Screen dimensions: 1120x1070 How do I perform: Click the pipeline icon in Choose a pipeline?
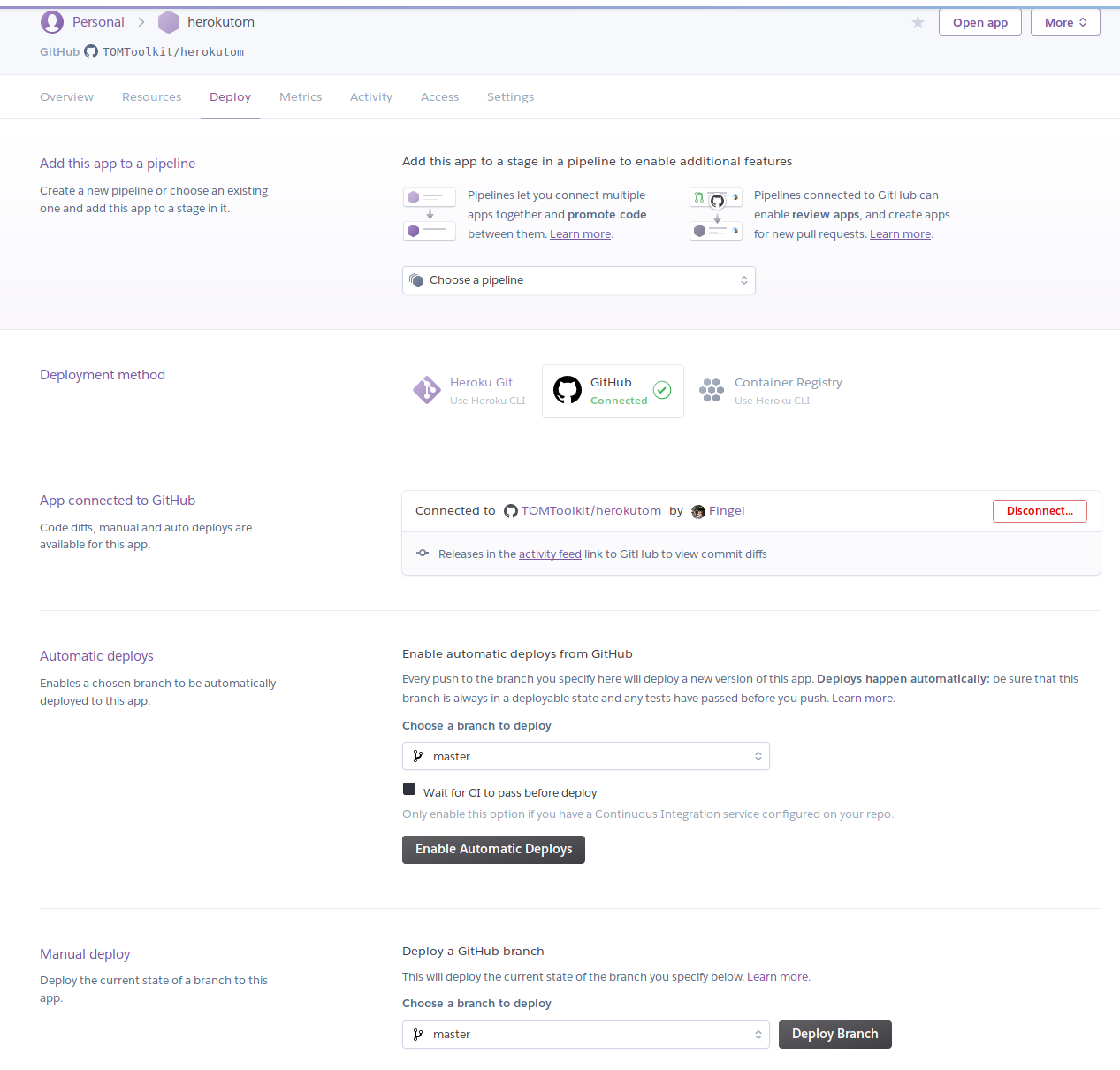click(x=416, y=280)
